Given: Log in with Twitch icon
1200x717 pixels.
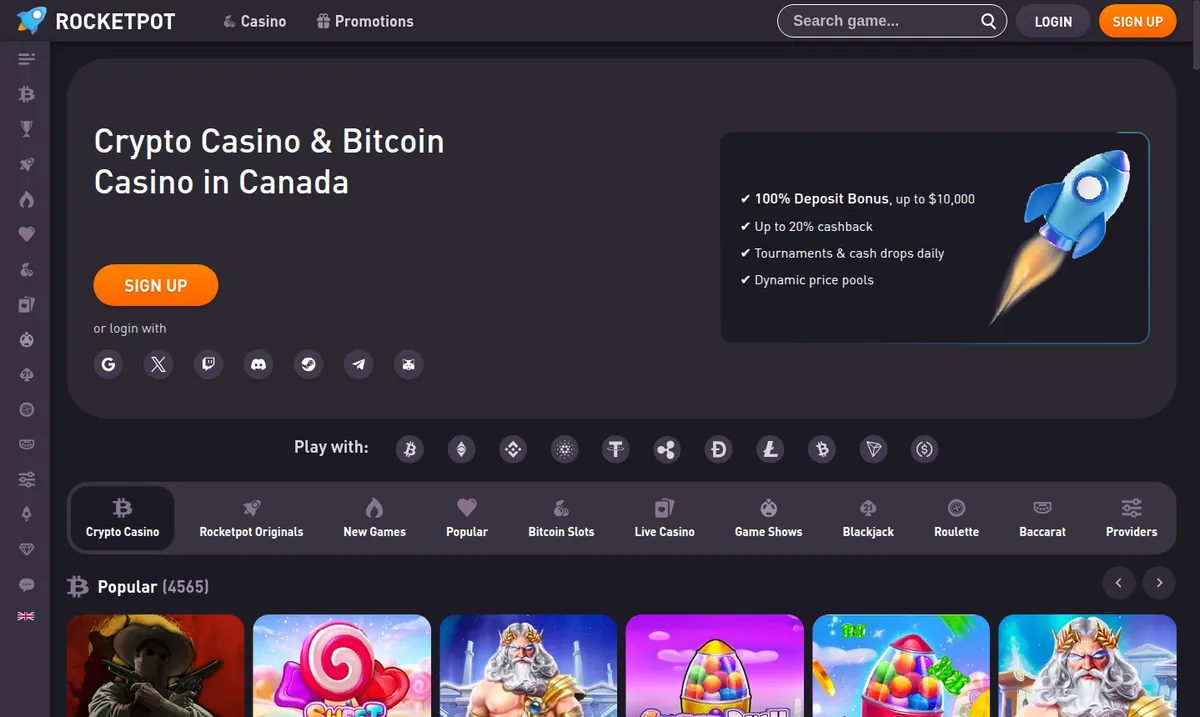Looking at the screenshot, I should pos(209,365).
